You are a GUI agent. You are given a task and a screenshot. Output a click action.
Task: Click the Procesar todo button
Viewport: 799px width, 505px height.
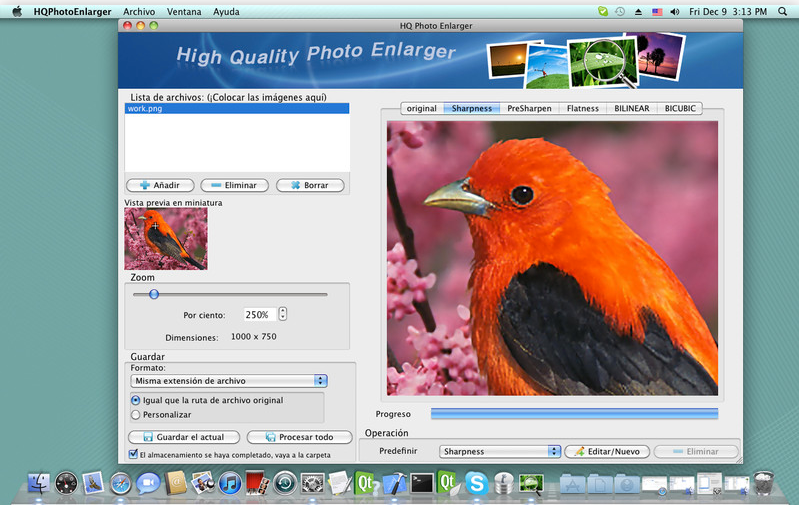point(300,437)
